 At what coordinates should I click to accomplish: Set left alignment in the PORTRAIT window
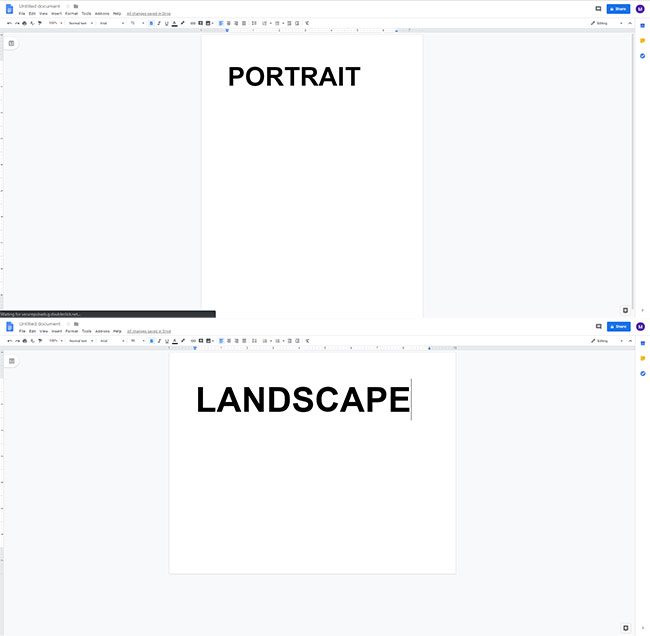221,23
